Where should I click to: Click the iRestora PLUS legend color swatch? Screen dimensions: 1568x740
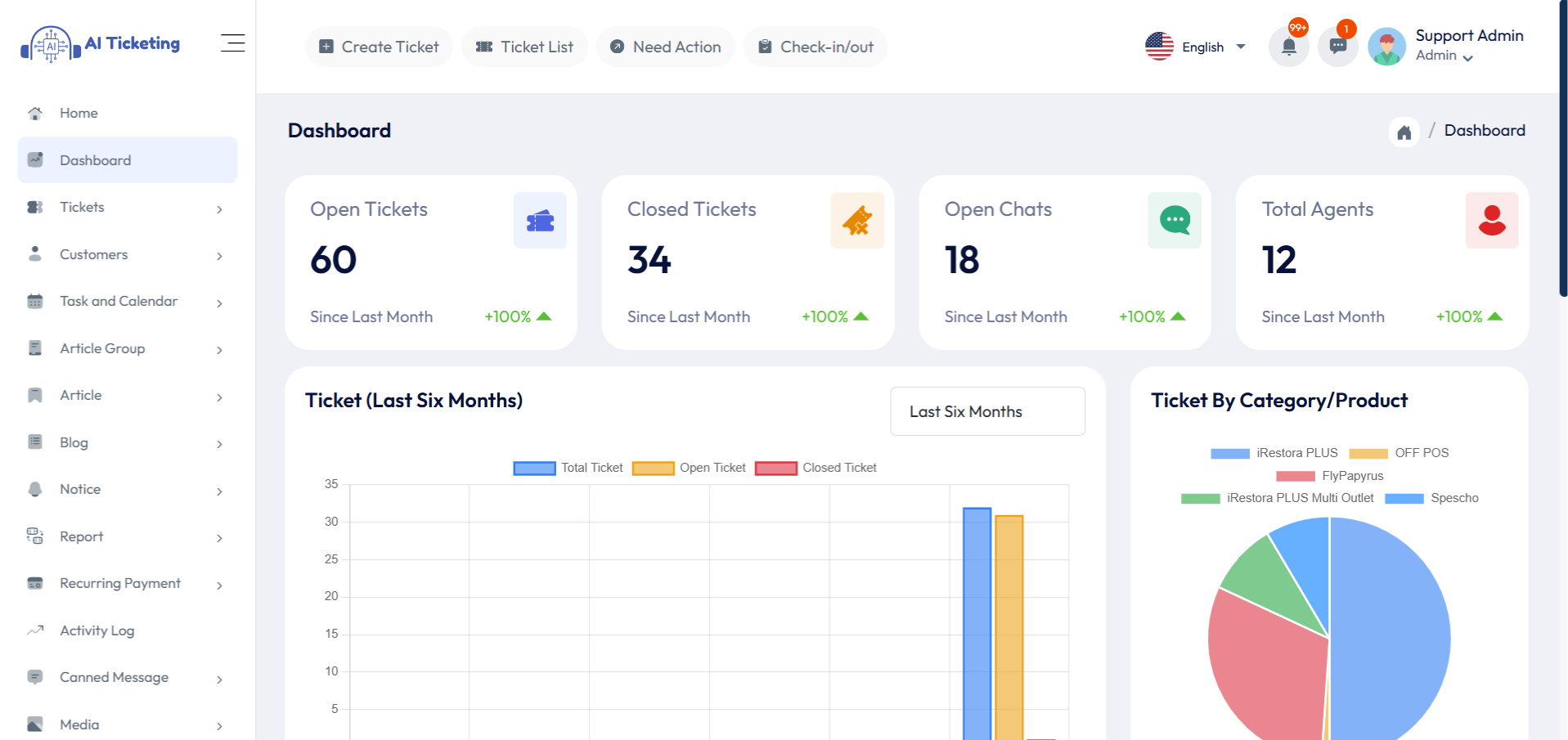(1229, 452)
